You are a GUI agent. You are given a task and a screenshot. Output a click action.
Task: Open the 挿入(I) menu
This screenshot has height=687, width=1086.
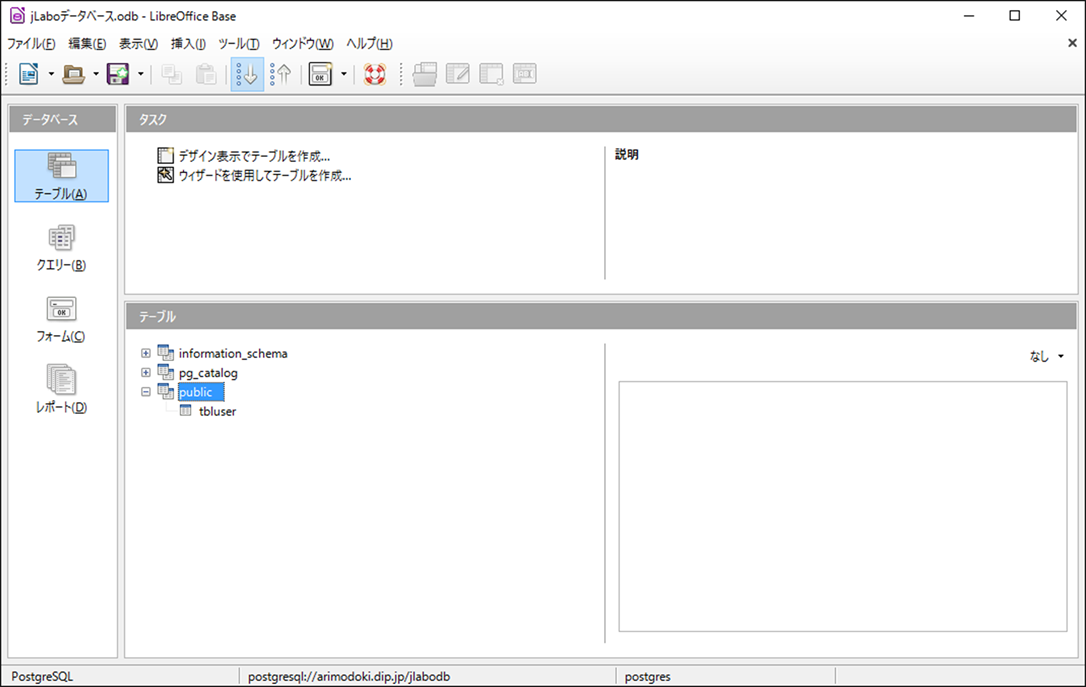188,44
